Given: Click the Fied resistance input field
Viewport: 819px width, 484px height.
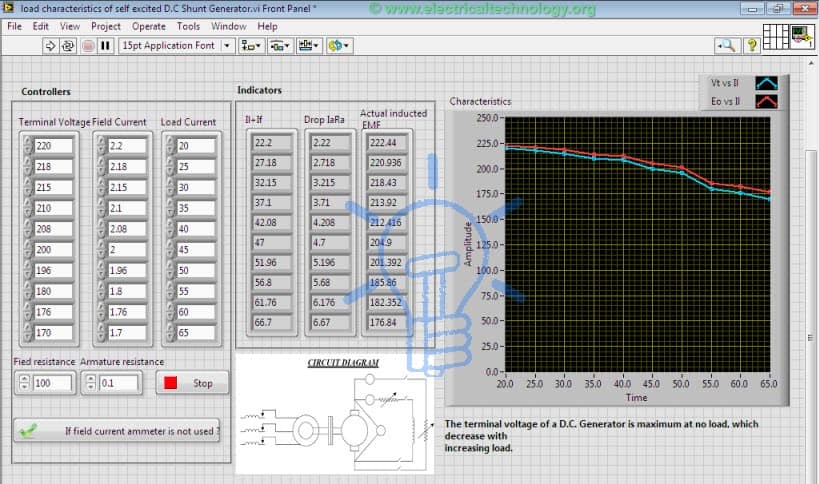Looking at the screenshot, I should [x=52, y=383].
